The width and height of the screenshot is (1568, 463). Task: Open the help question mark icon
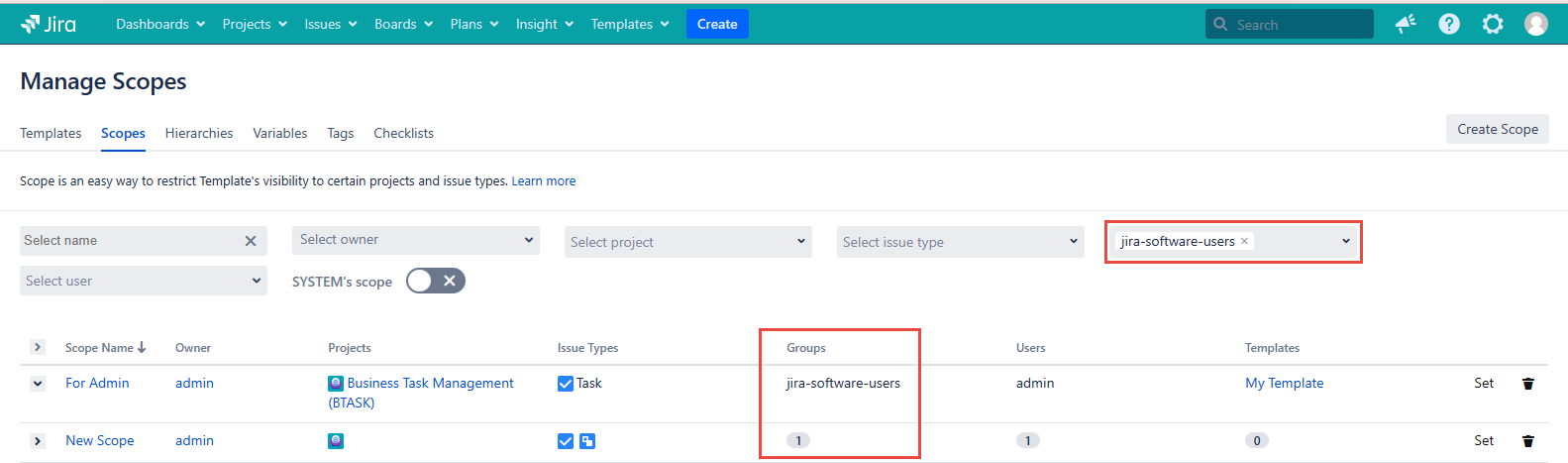(x=1448, y=24)
